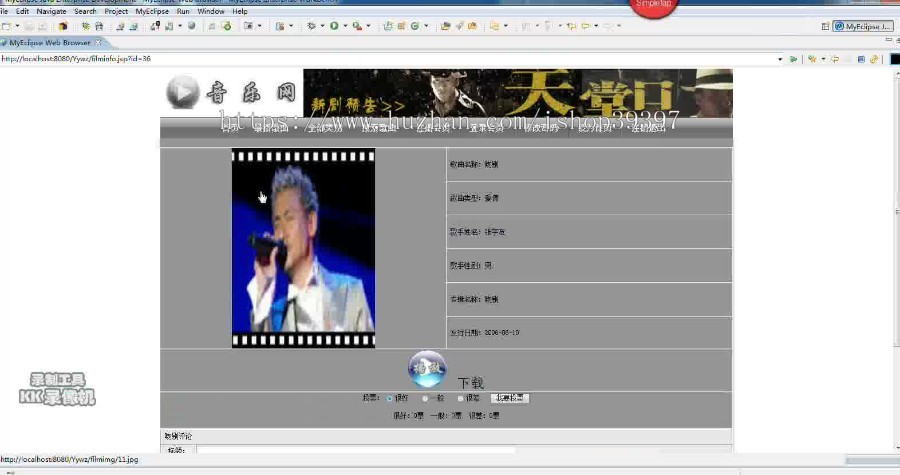This screenshot has height=475, width=900.
Task: Click the 新剧预告 banner image
Action: click(518, 94)
